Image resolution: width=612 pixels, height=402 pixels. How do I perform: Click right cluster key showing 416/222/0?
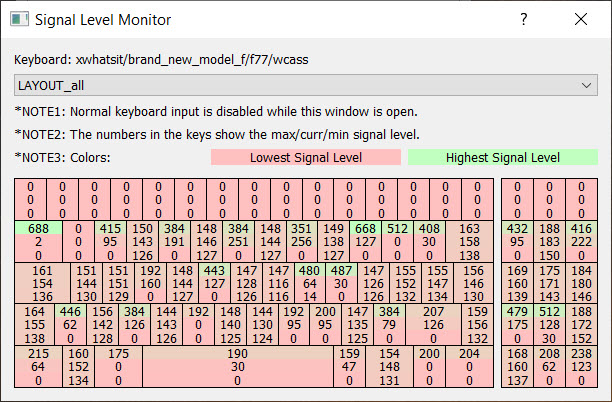581,241
